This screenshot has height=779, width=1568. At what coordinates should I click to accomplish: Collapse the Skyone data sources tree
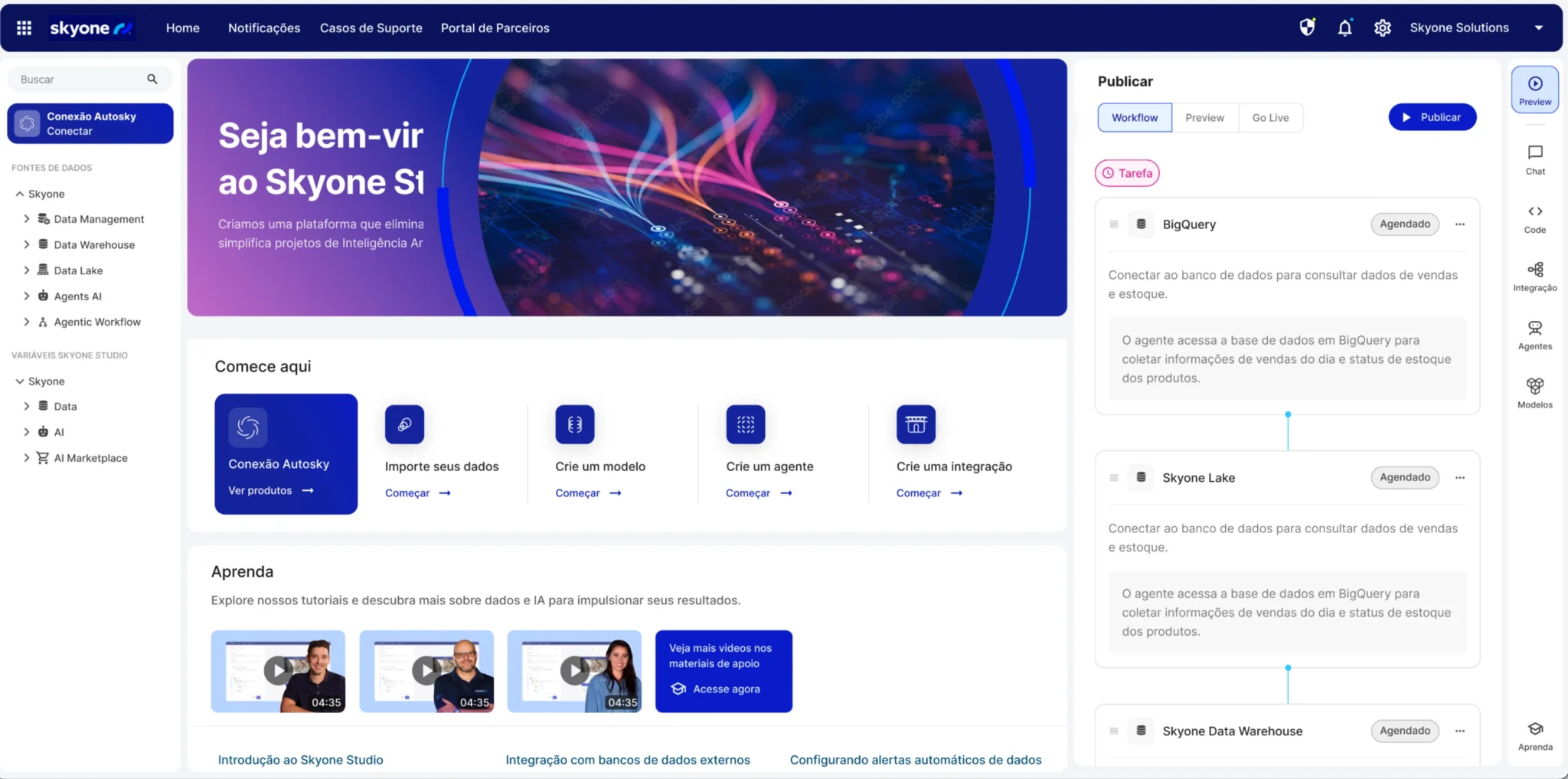pos(20,194)
